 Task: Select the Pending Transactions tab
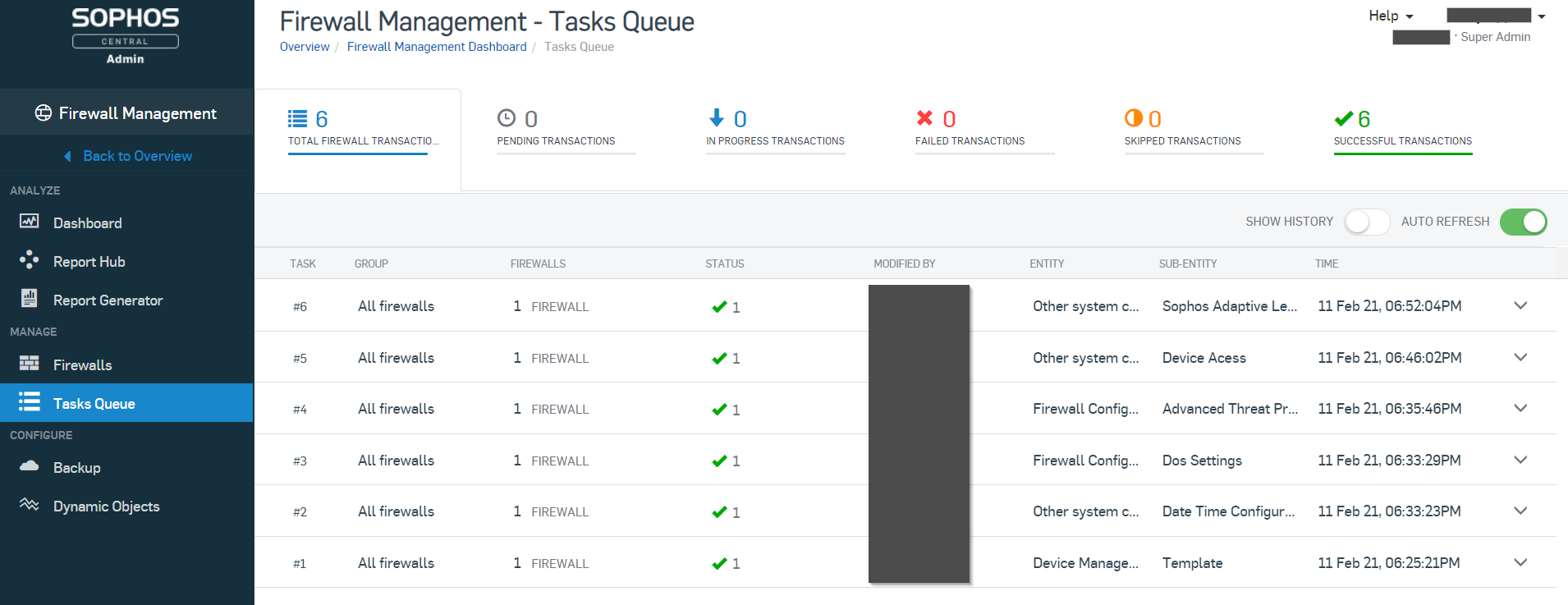[x=566, y=131]
